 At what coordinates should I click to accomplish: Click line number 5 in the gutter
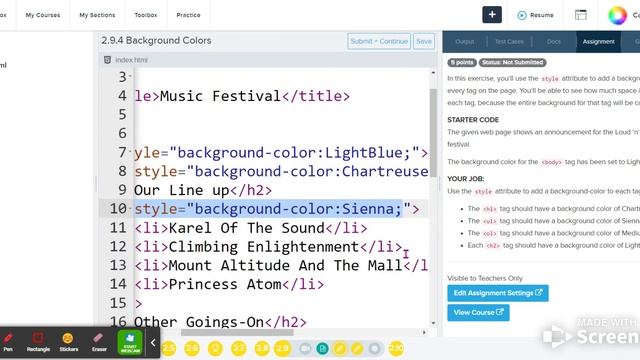click(x=122, y=115)
